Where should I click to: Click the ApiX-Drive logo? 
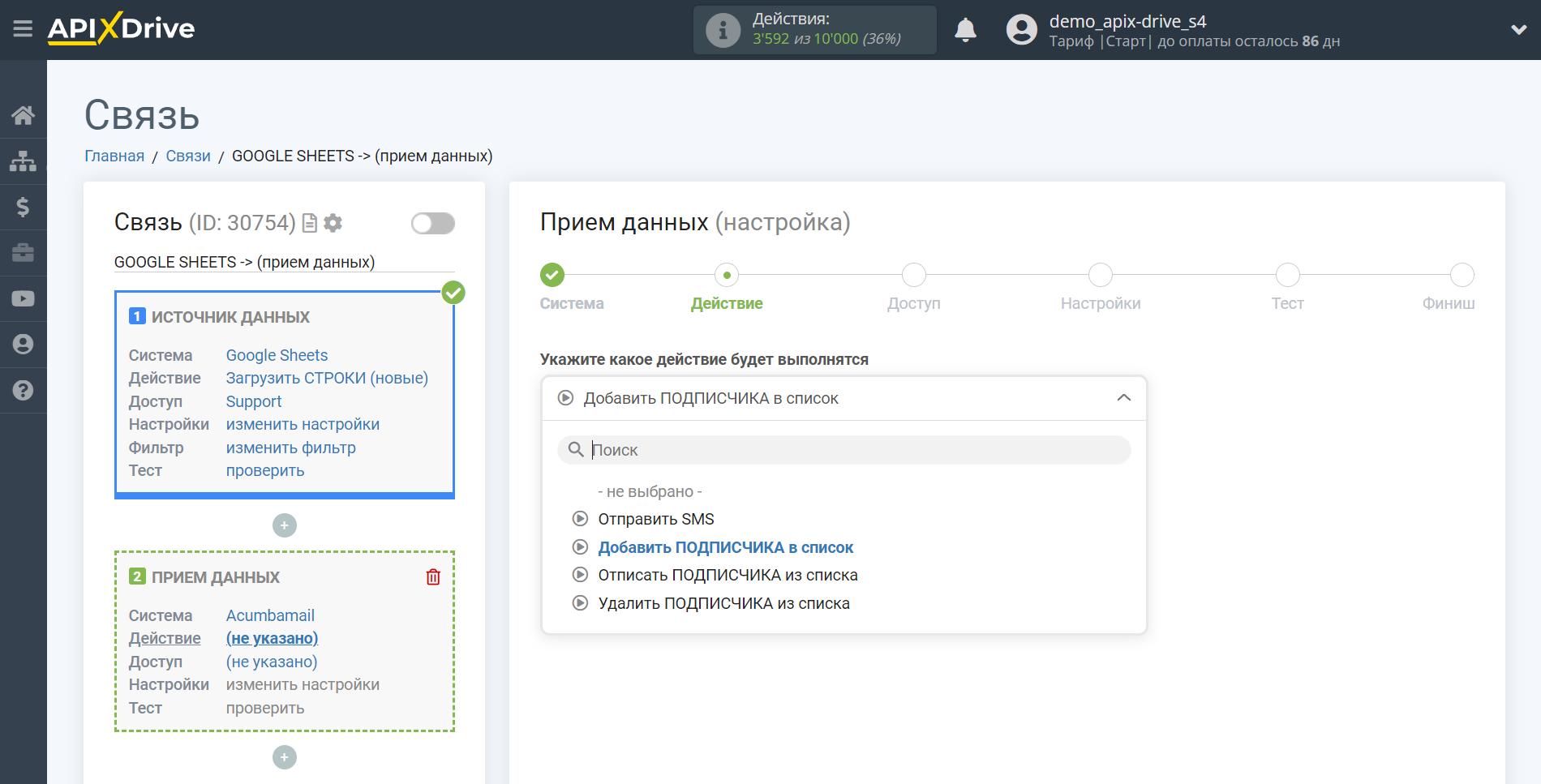121,28
